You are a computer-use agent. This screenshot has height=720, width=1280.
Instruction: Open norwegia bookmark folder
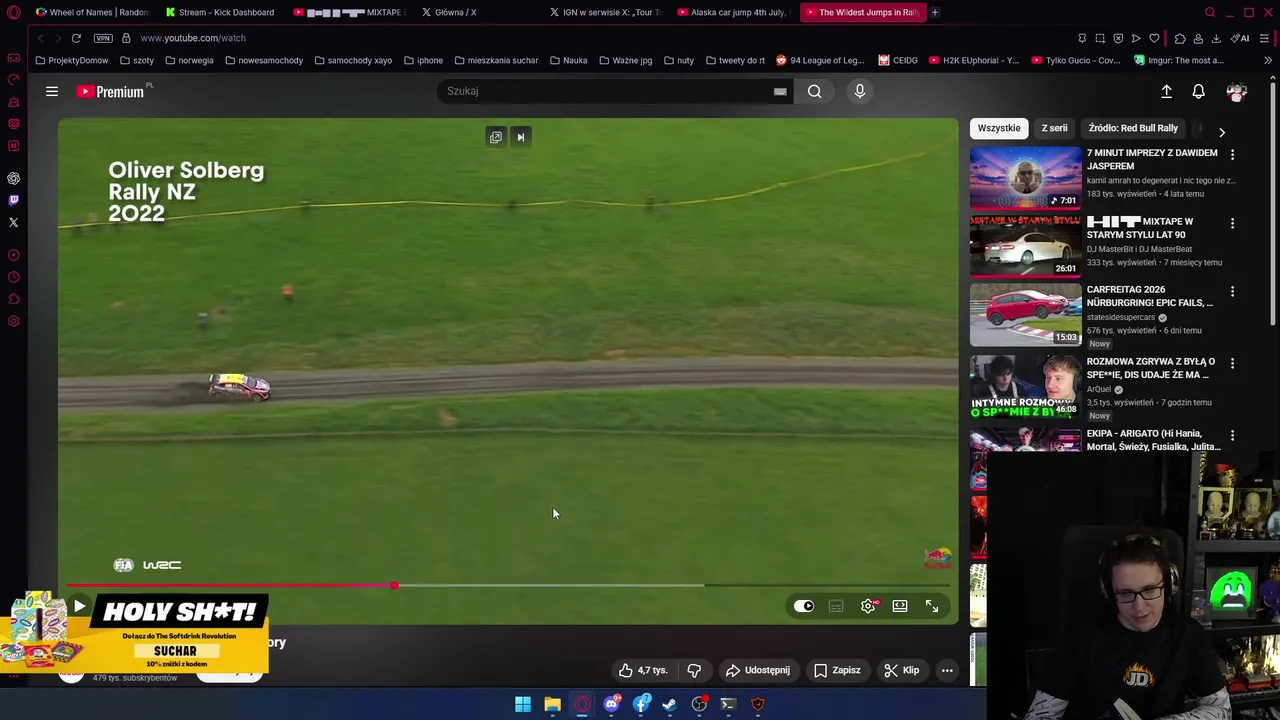(189, 60)
